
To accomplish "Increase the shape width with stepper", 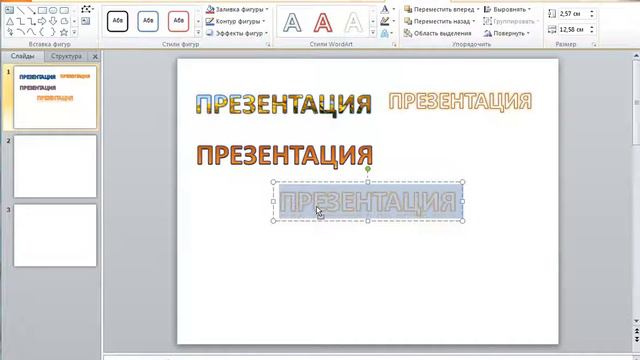I will (592, 27).
